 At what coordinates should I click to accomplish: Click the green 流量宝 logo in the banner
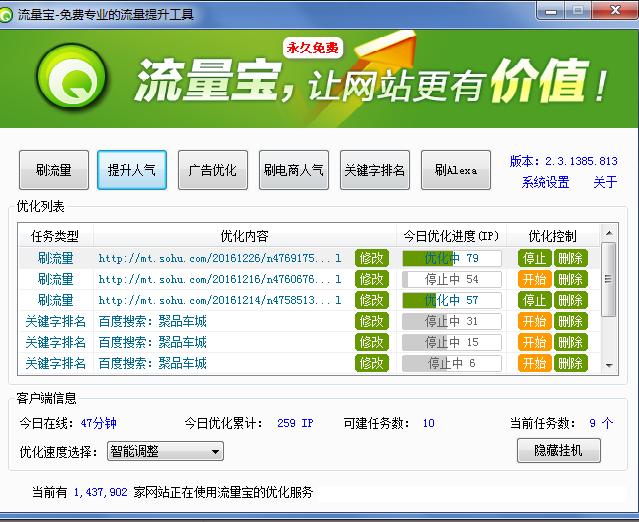click(x=72, y=77)
